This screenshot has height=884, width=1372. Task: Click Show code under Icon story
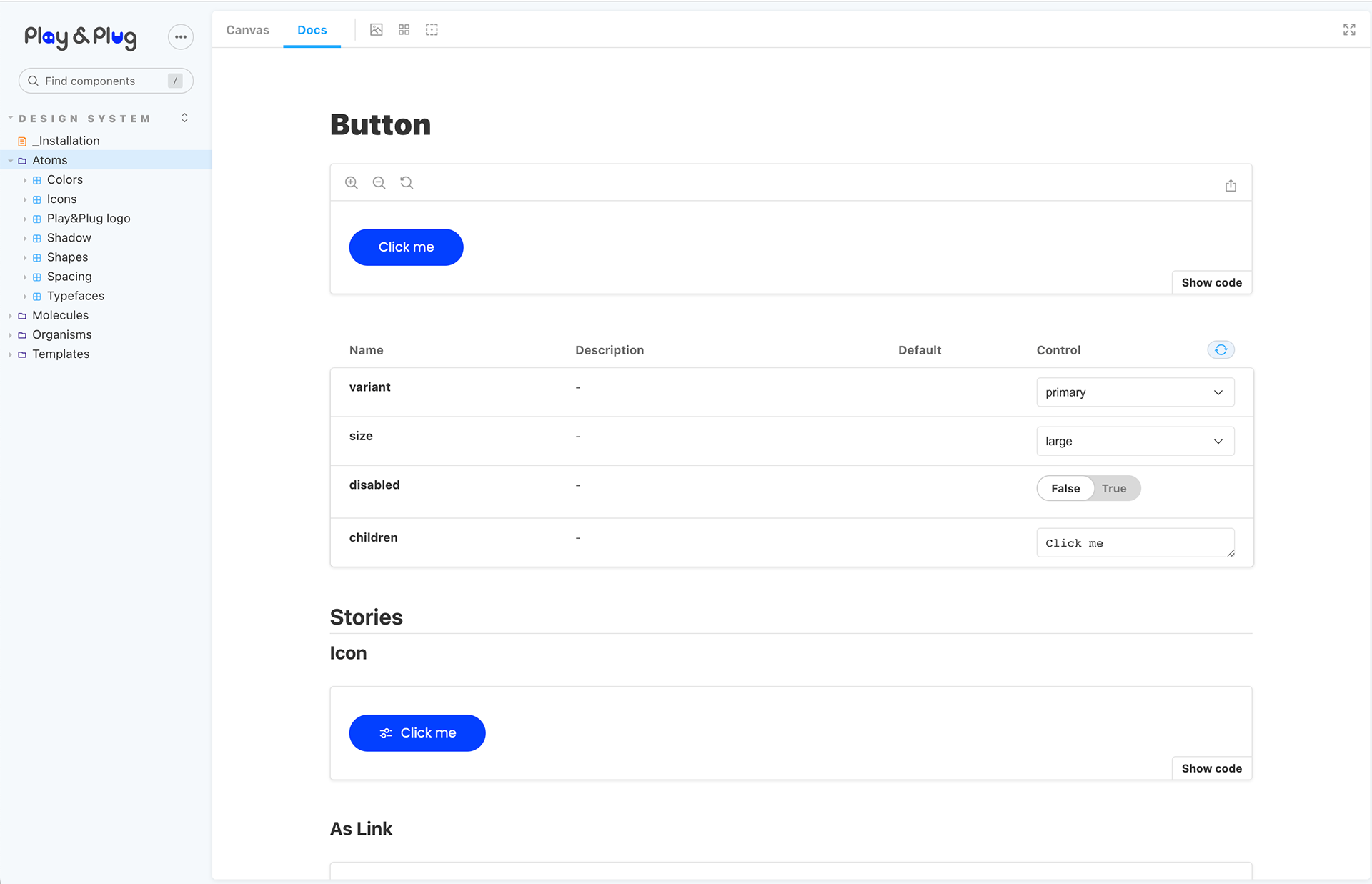pos(1211,769)
